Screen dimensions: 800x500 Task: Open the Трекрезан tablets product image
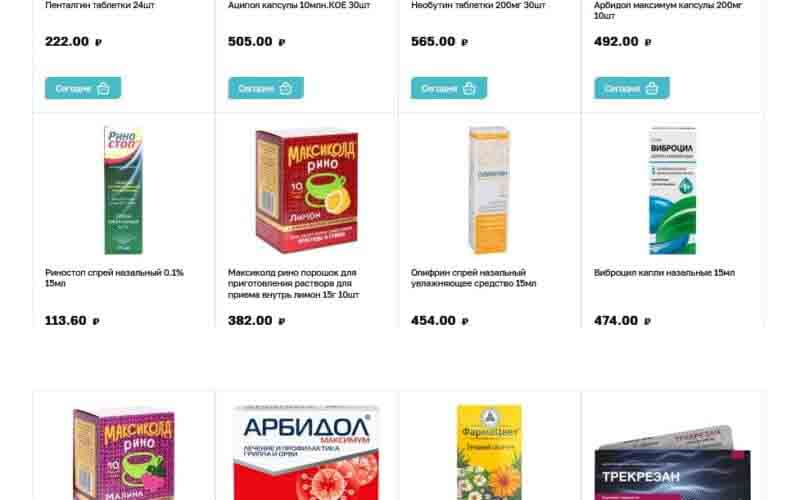point(672,462)
